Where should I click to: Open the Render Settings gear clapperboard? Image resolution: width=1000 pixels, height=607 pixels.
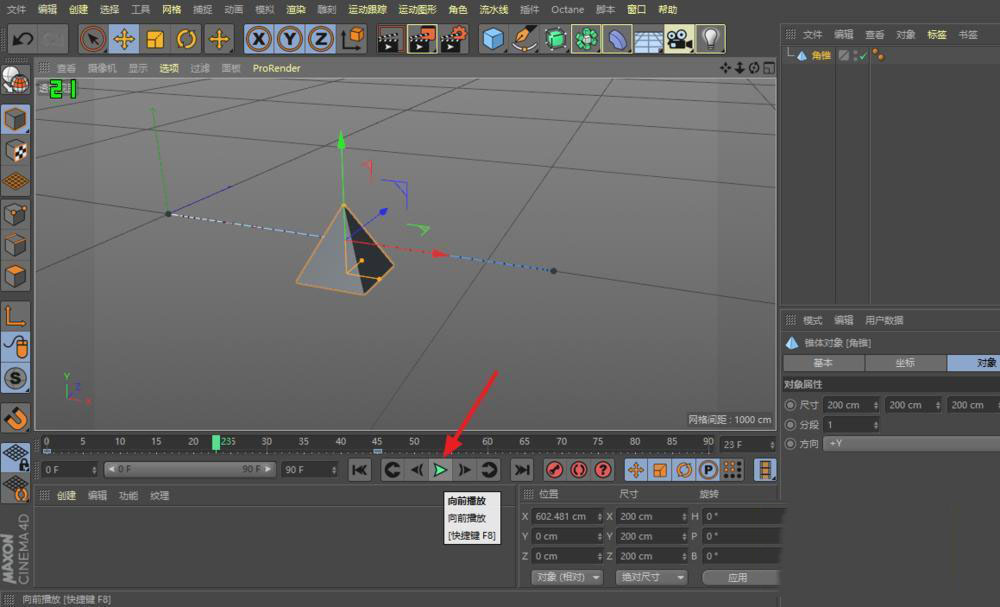pyautogui.click(x=453, y=40)
